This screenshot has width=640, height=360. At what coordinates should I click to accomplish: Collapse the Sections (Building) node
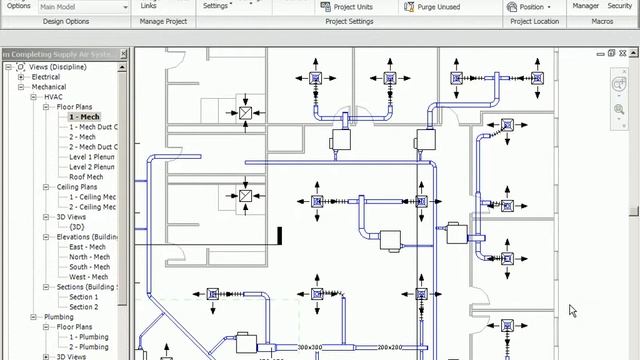point(46,287)
